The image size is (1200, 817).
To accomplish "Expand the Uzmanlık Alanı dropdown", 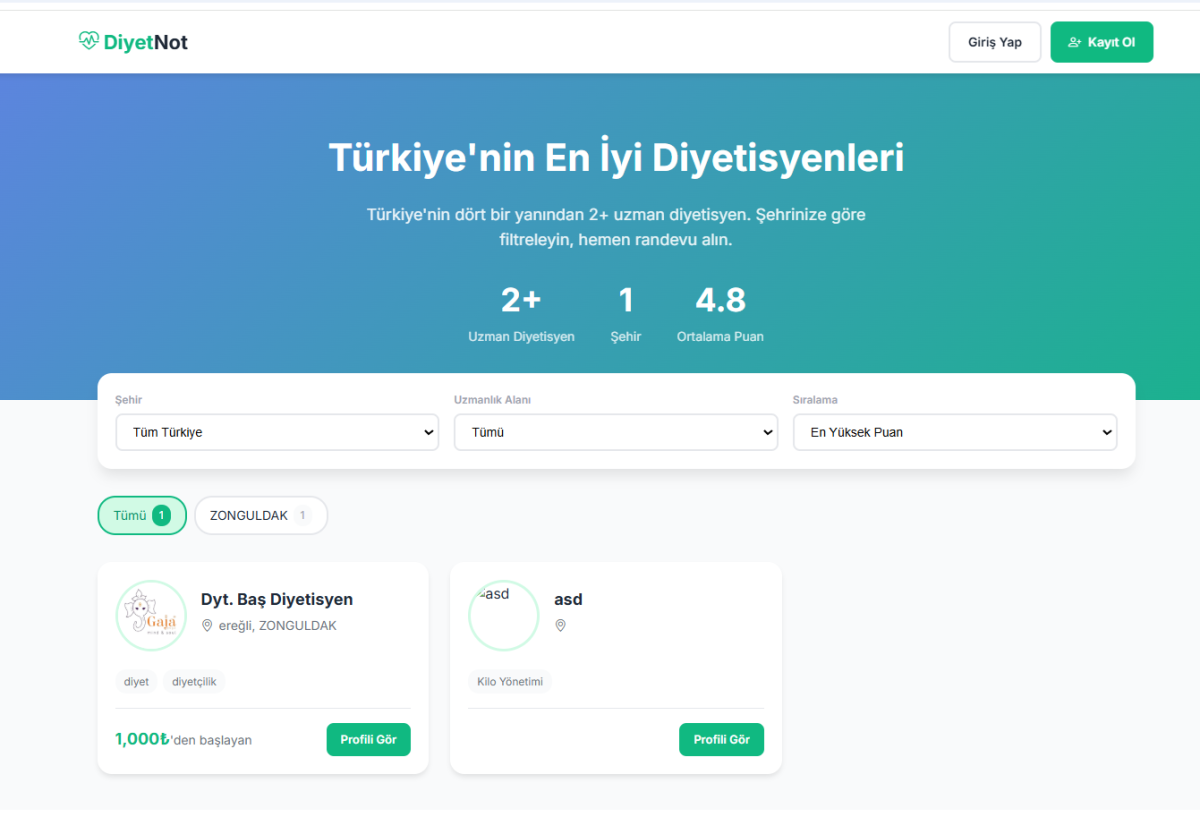I will coord(615,433).
